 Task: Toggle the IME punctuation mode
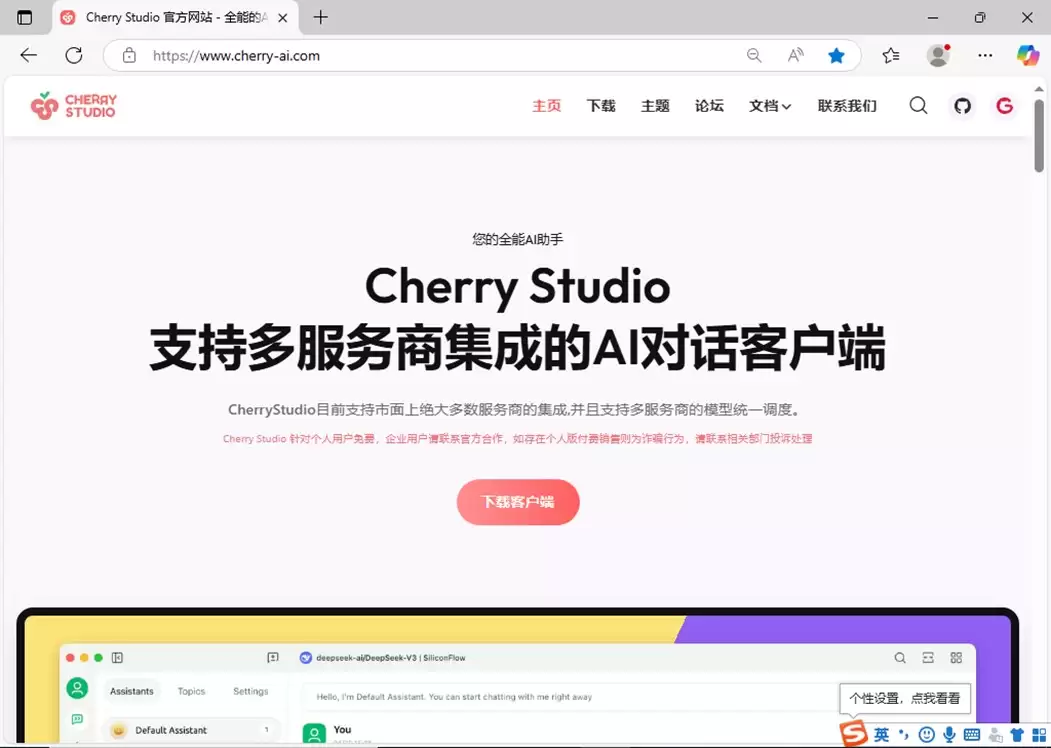[904, 735]
